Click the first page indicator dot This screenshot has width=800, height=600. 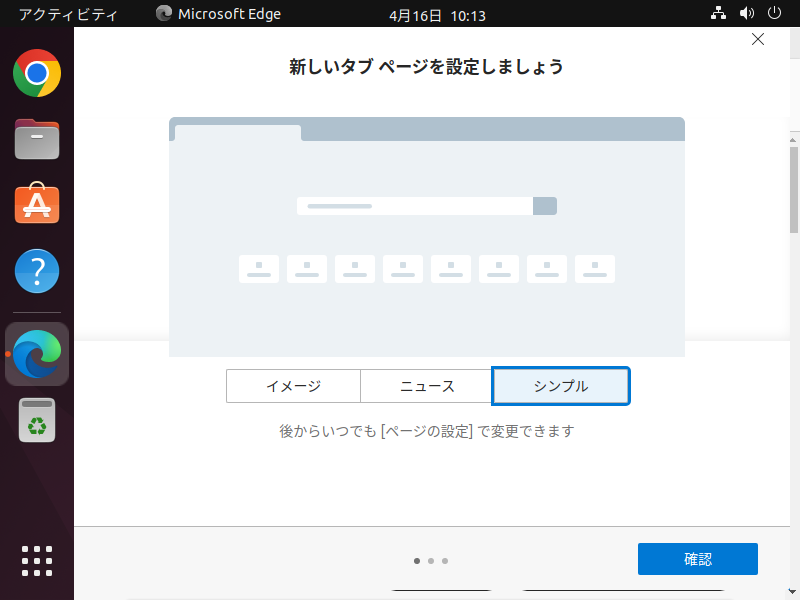tap(417, 561)
